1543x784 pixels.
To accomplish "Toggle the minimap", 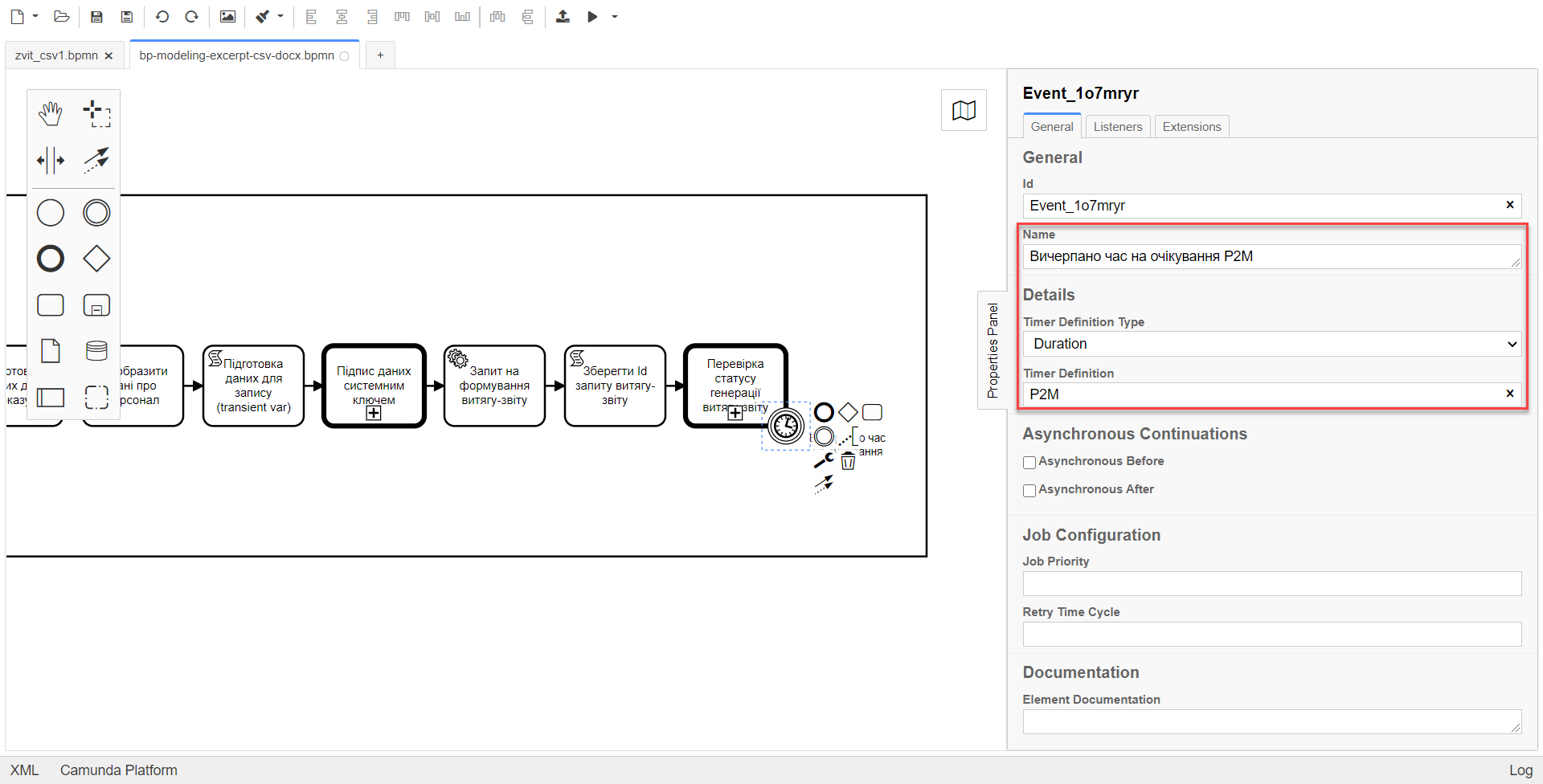I will 964,111.
